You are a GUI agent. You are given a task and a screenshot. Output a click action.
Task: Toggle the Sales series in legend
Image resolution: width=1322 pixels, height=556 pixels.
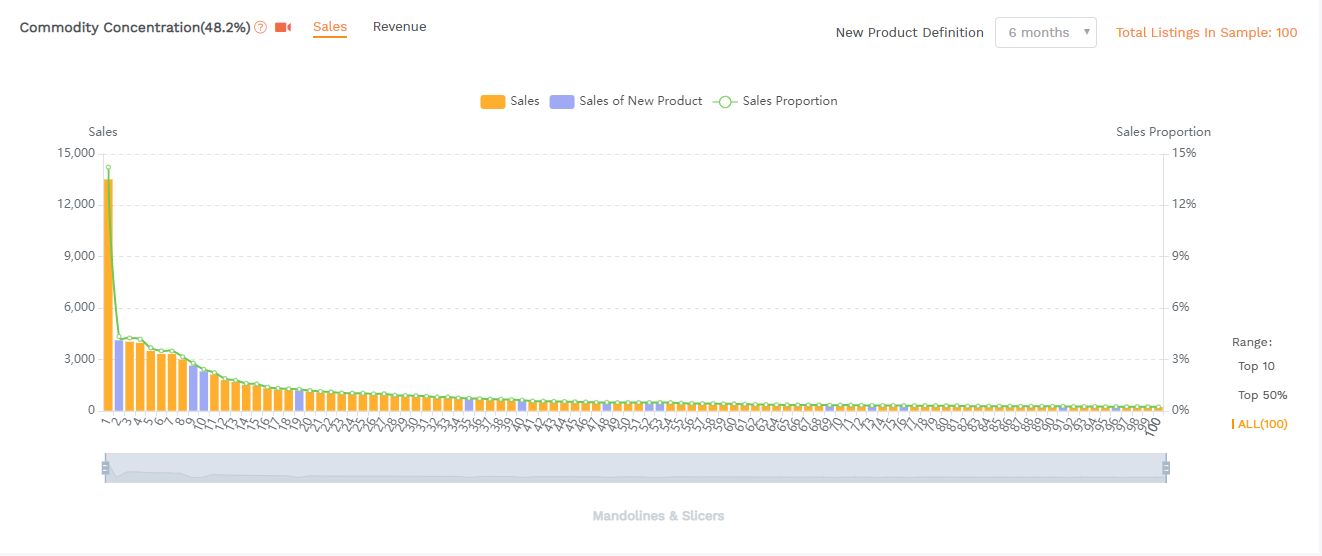510,101
